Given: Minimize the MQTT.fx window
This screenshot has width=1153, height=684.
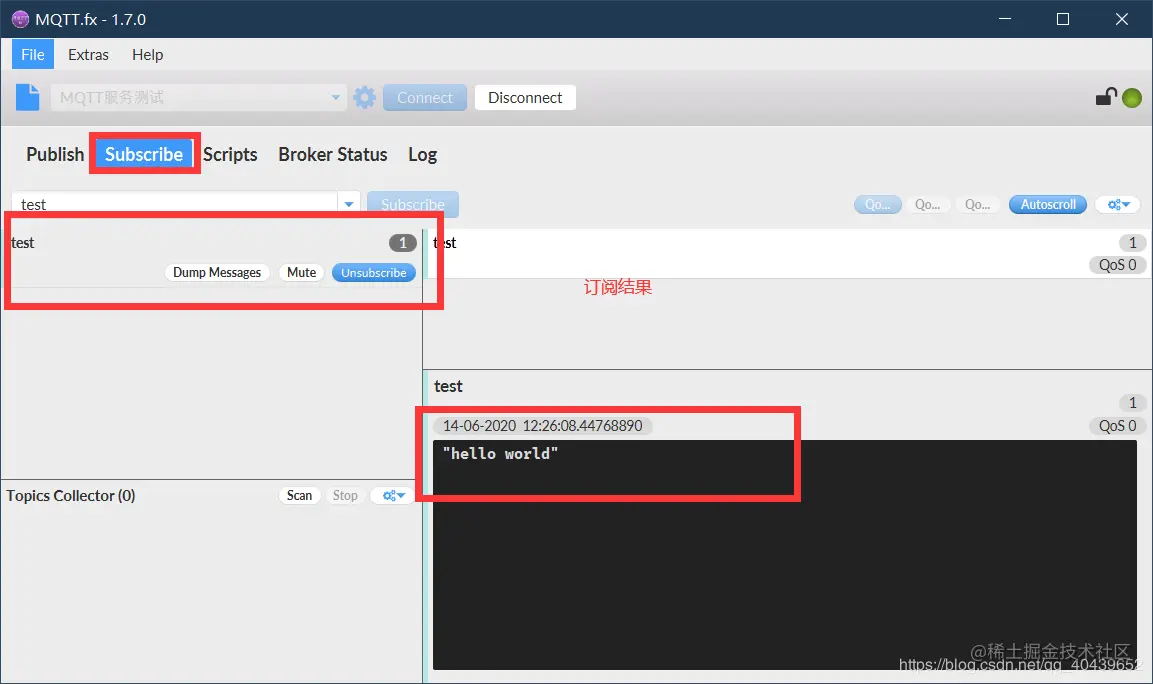Looking at the screenshot, I should click(1005, 19).
